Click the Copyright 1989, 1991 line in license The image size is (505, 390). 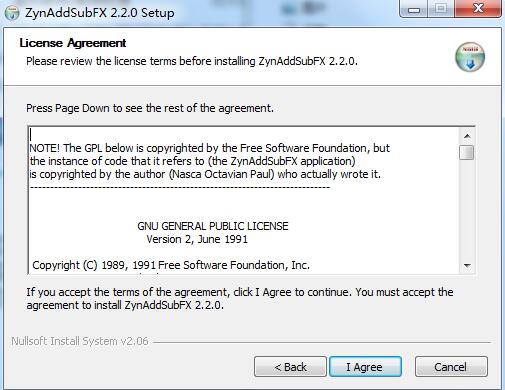point(171,265)
